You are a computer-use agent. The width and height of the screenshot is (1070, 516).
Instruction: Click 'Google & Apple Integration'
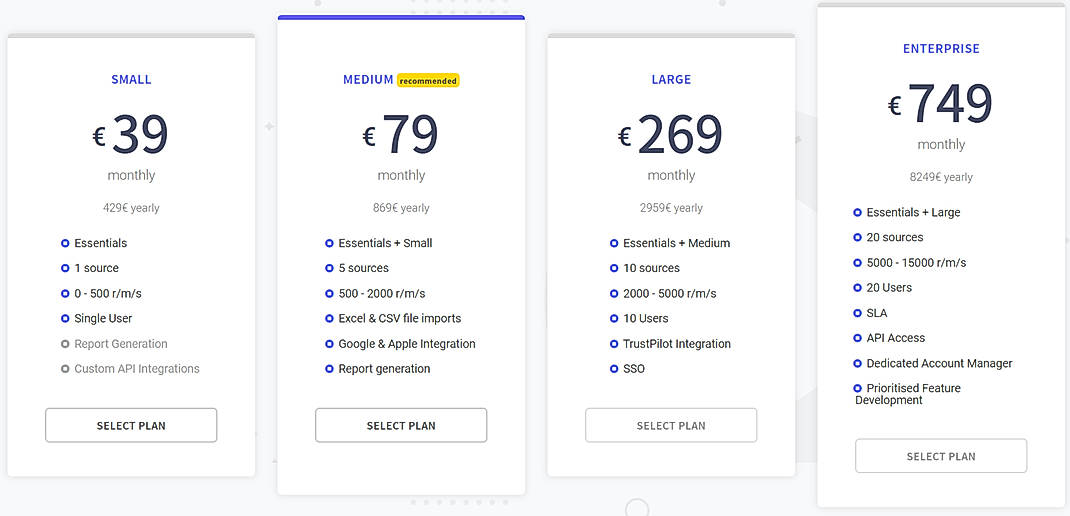click(x=407, y=344)
